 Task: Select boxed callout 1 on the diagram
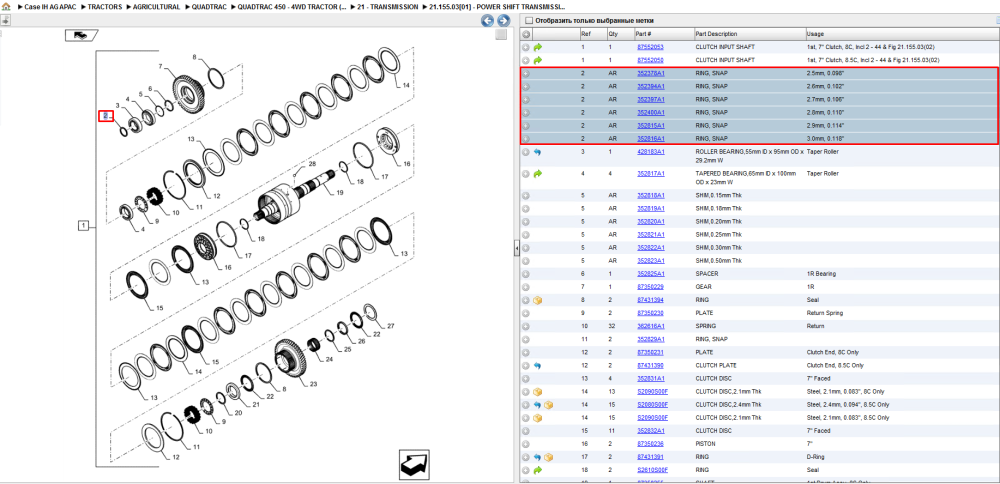click(x=84, y=225)
